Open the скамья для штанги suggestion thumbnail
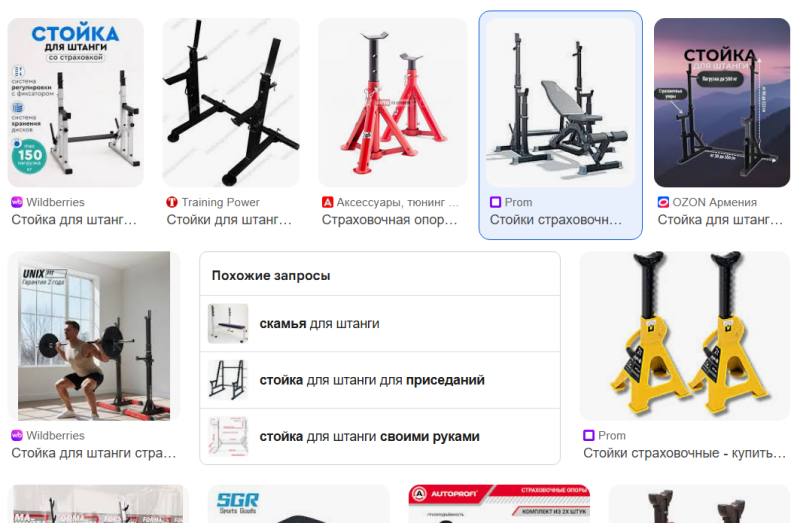800x523 pixels. [x=228, y=323]
